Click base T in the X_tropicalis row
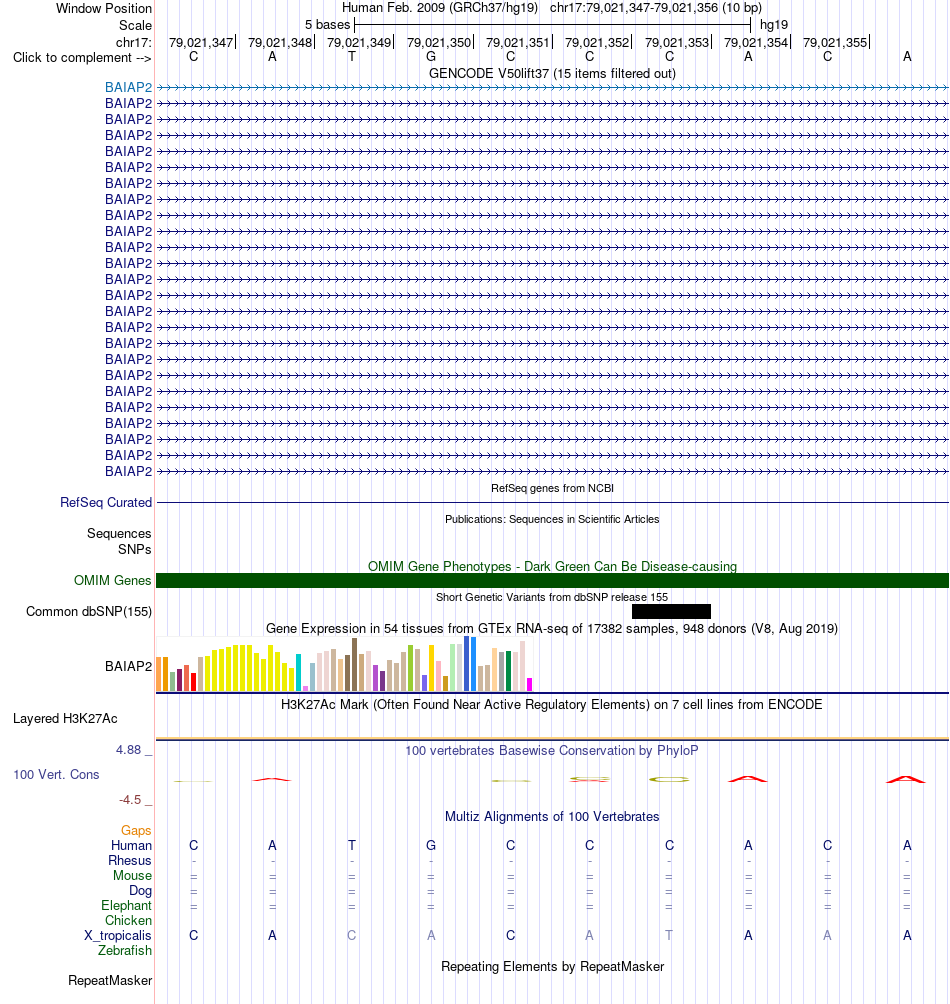Image resolution: width=950 pixels, height=1004 pixels. click(x=669, y=935)
